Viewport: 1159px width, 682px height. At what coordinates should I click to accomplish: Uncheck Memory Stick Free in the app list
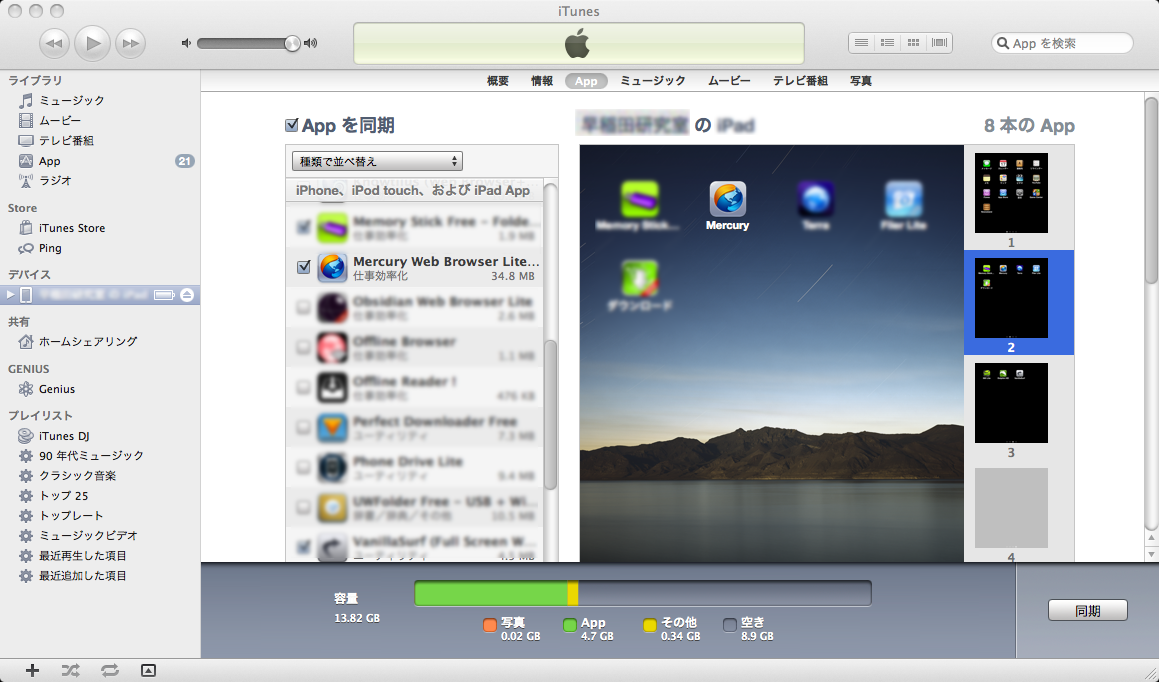(303, 227)
